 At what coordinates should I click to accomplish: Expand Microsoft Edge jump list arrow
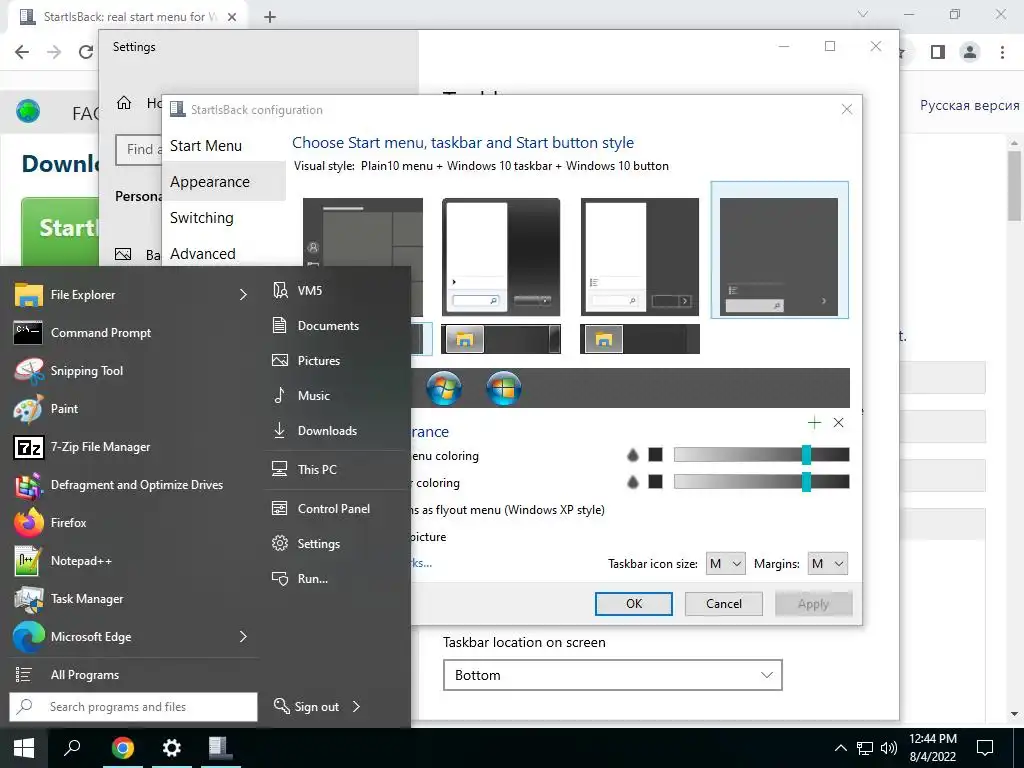244,636
